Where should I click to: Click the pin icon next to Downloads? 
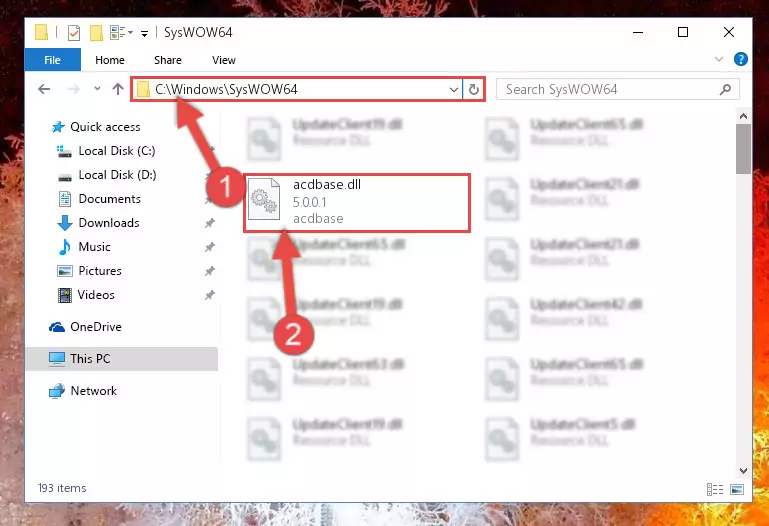209,223
